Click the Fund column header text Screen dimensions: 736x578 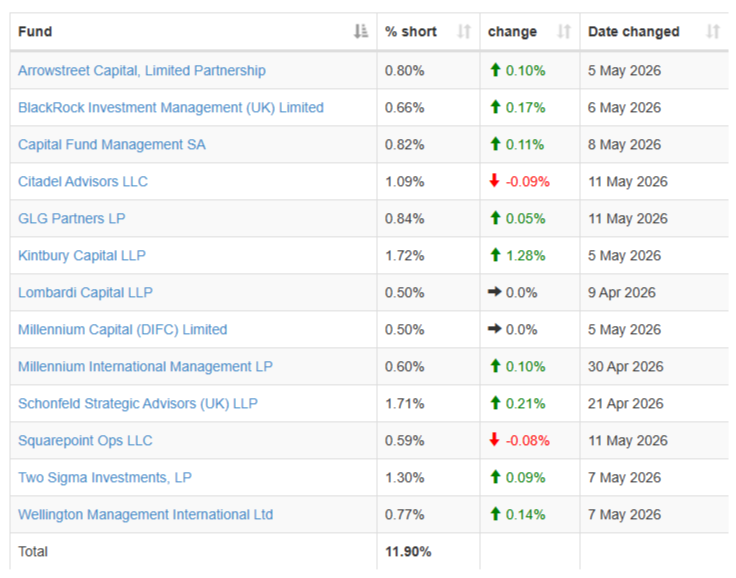[35, 31]
